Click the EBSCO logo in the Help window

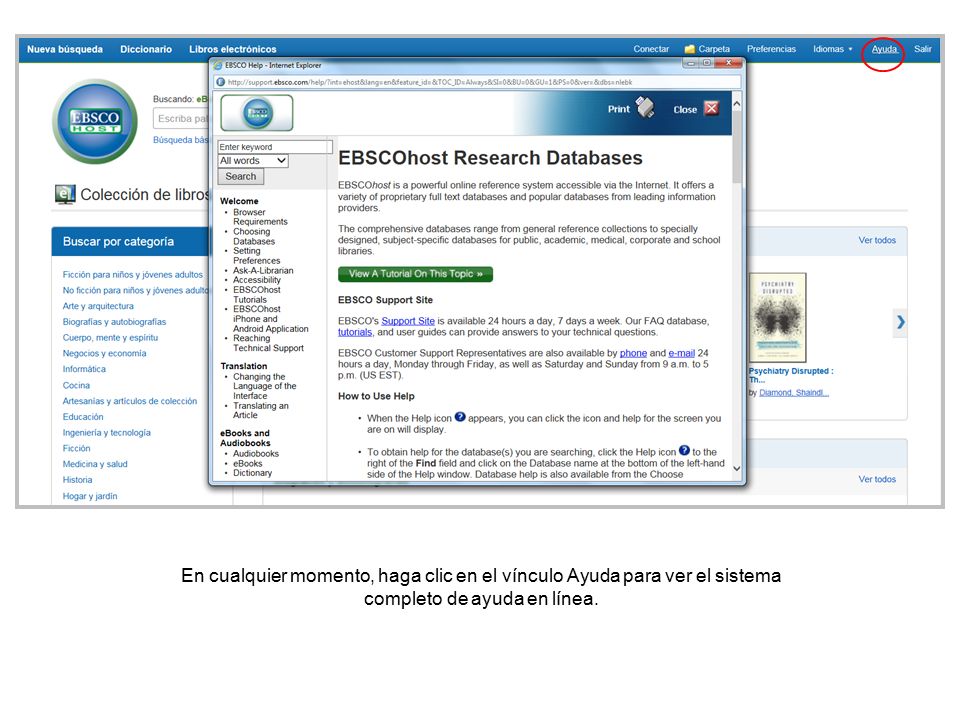click(x=257, y=113)
